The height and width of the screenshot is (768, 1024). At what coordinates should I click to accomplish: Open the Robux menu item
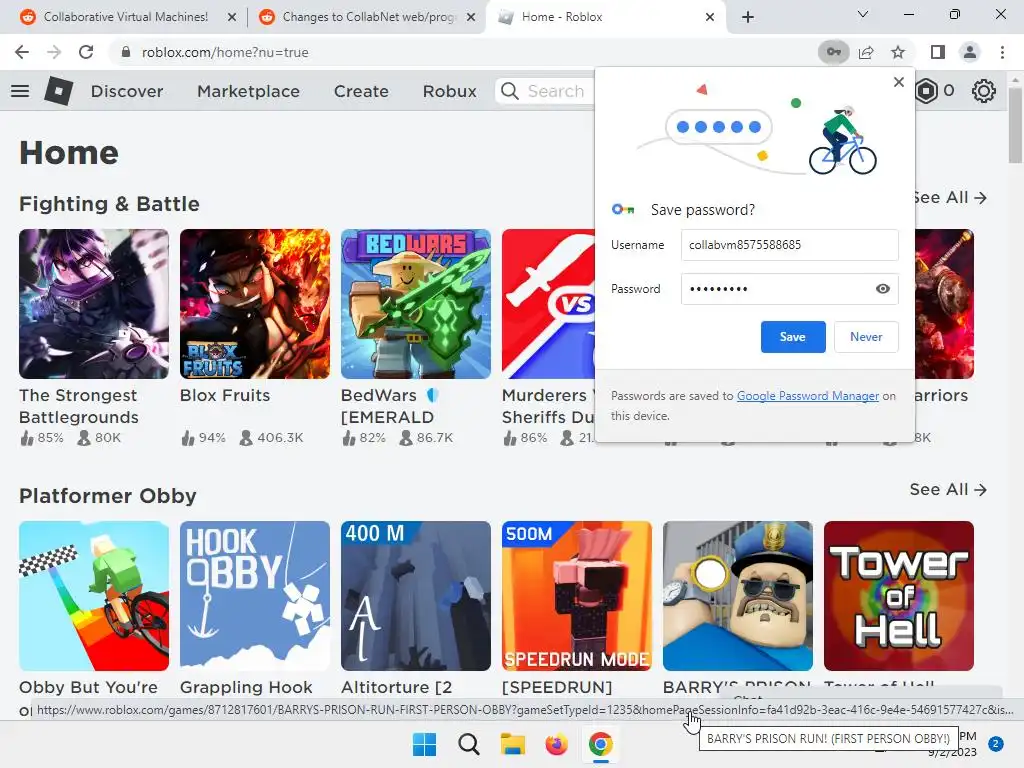coord(449,91)
